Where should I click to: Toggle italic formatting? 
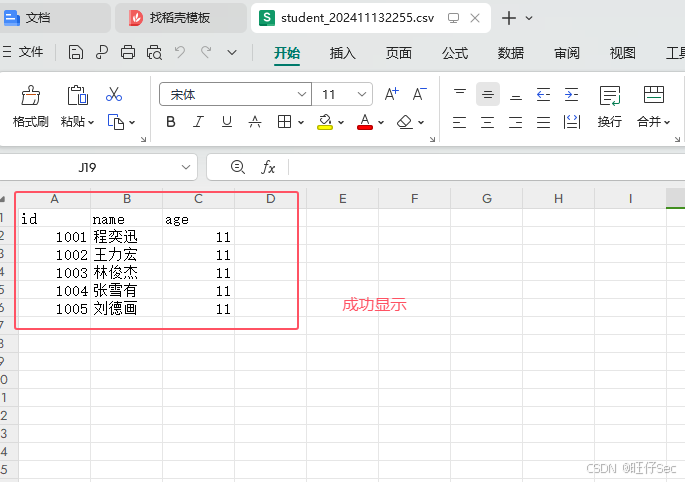pos(198,122)
